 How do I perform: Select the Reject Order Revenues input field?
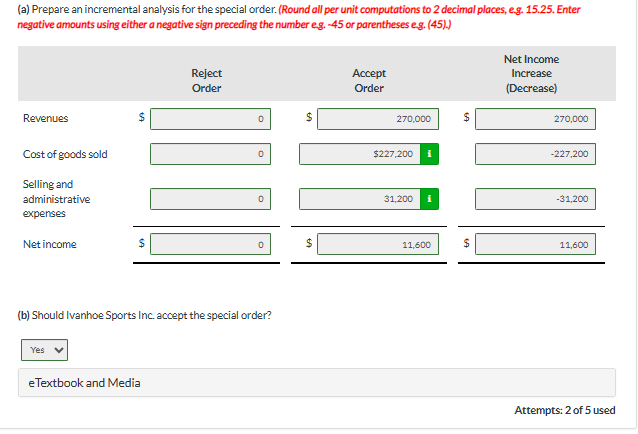point(210,119)
